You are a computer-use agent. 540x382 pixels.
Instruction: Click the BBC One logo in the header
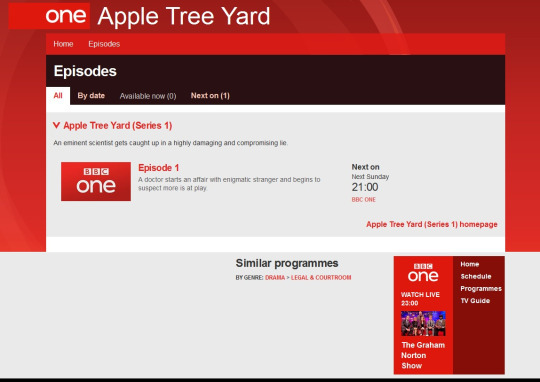pos(49,16)
